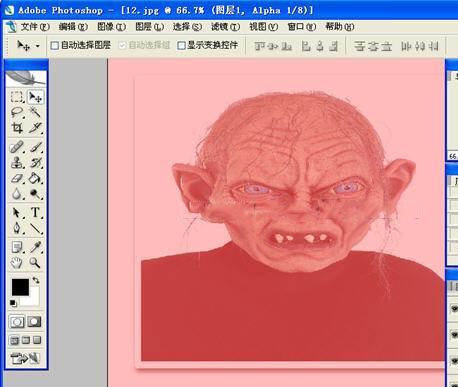This screenshot has width=458, height=387.
Task: Select the Pen tool
Action: coord(17,228)
